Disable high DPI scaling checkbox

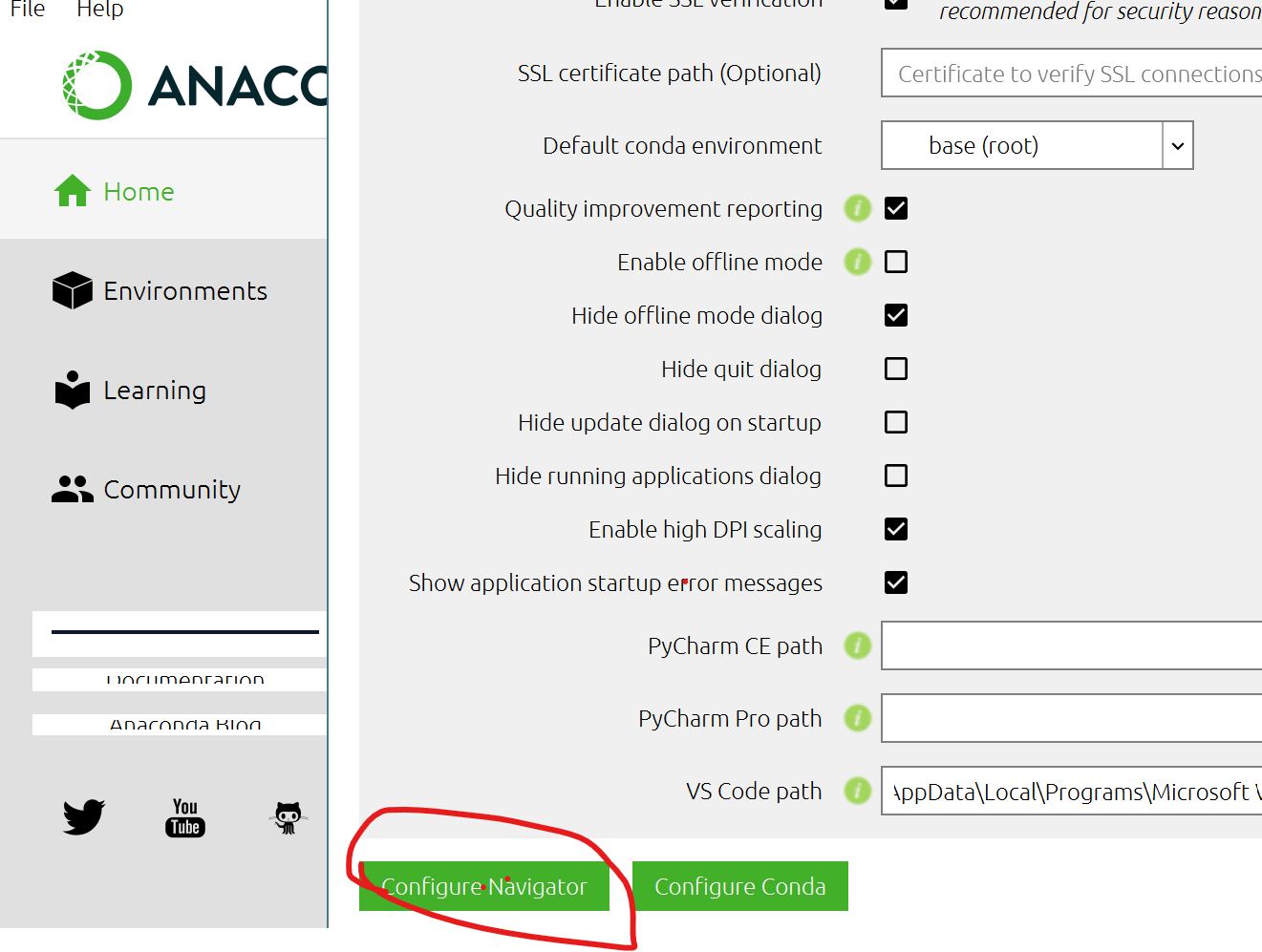coord(896,529)
